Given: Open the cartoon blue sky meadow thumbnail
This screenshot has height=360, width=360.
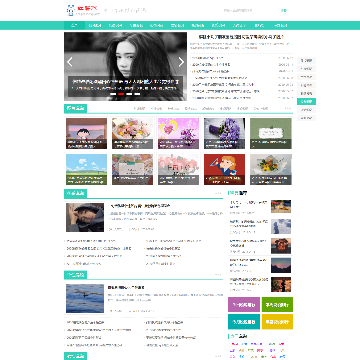Looking at the screenshot, I should (x=86, y=169).
